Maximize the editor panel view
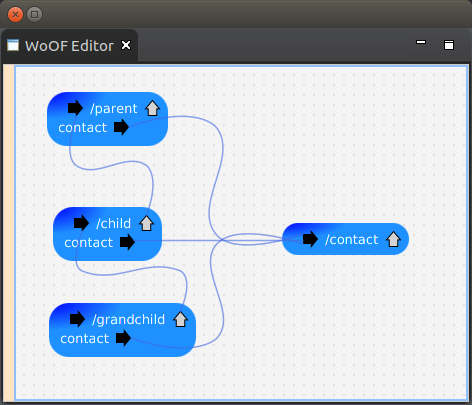 tap(449, 45)
